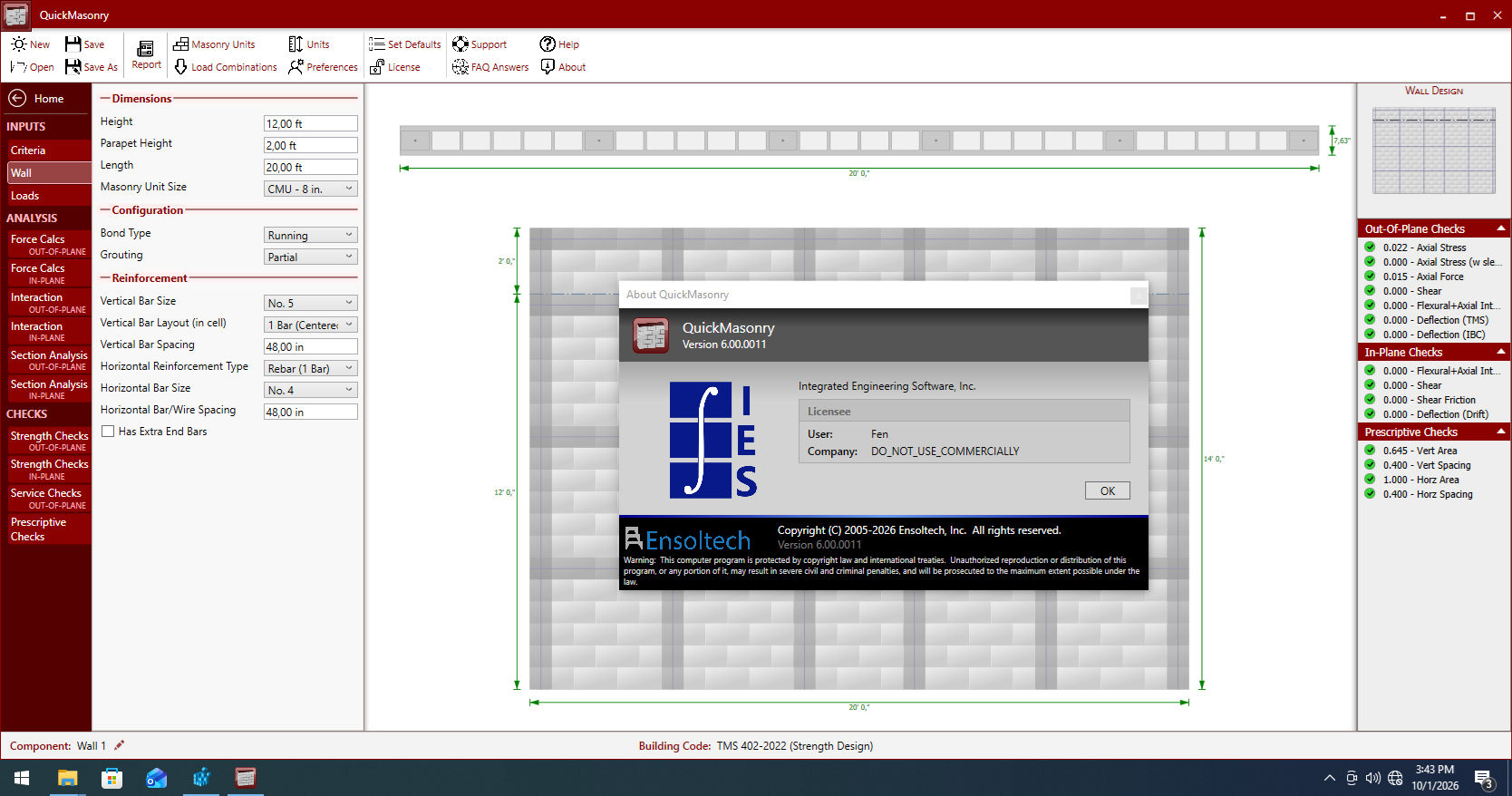Edit the Wall 1 component name with the pencil

point(119,745)
